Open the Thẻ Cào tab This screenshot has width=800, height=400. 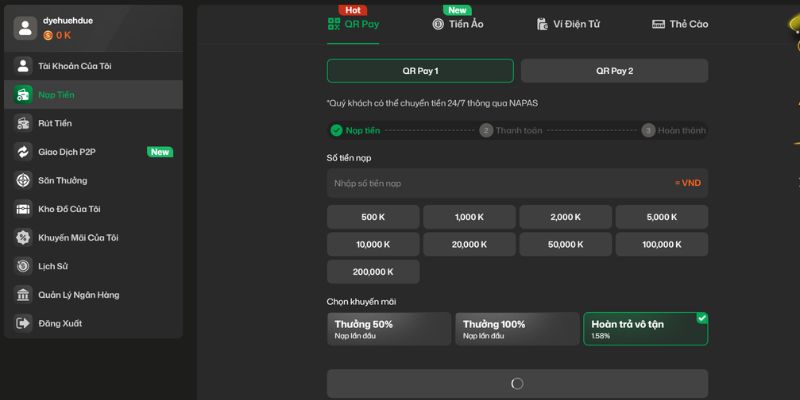680,24
